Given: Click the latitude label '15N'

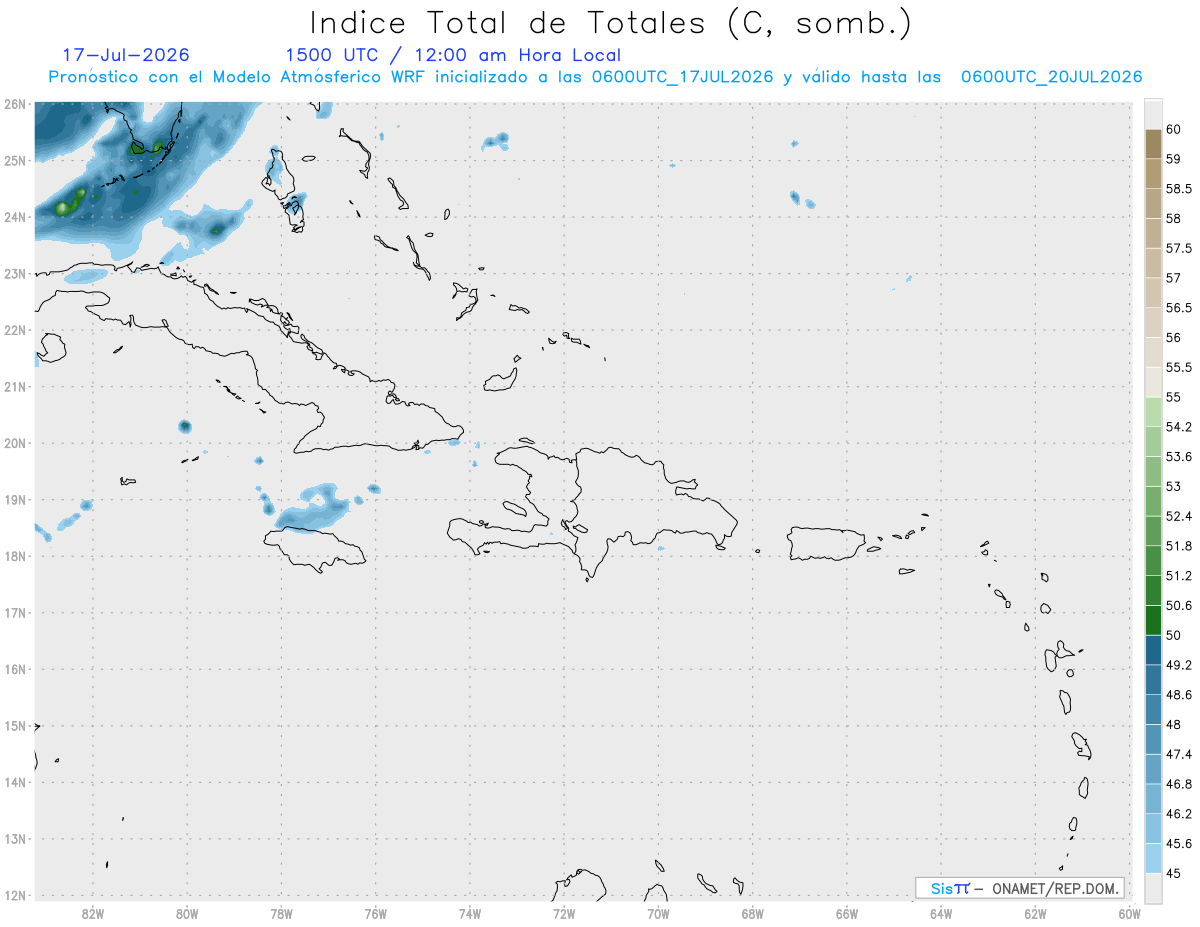Looking at the screenshot, I should pos(14,726).
